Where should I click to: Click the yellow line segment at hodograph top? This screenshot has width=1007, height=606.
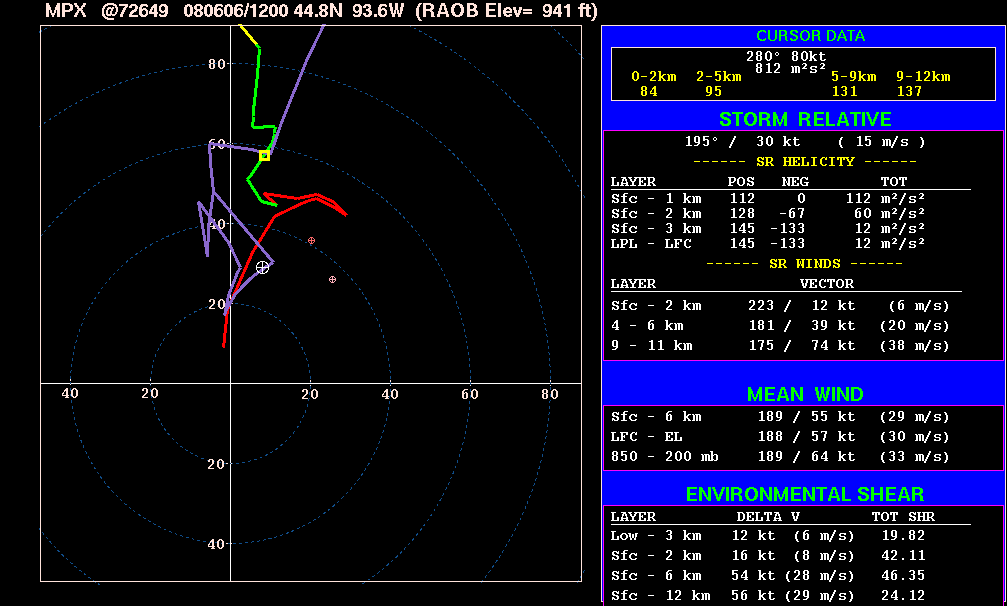[x=251, y=36]
